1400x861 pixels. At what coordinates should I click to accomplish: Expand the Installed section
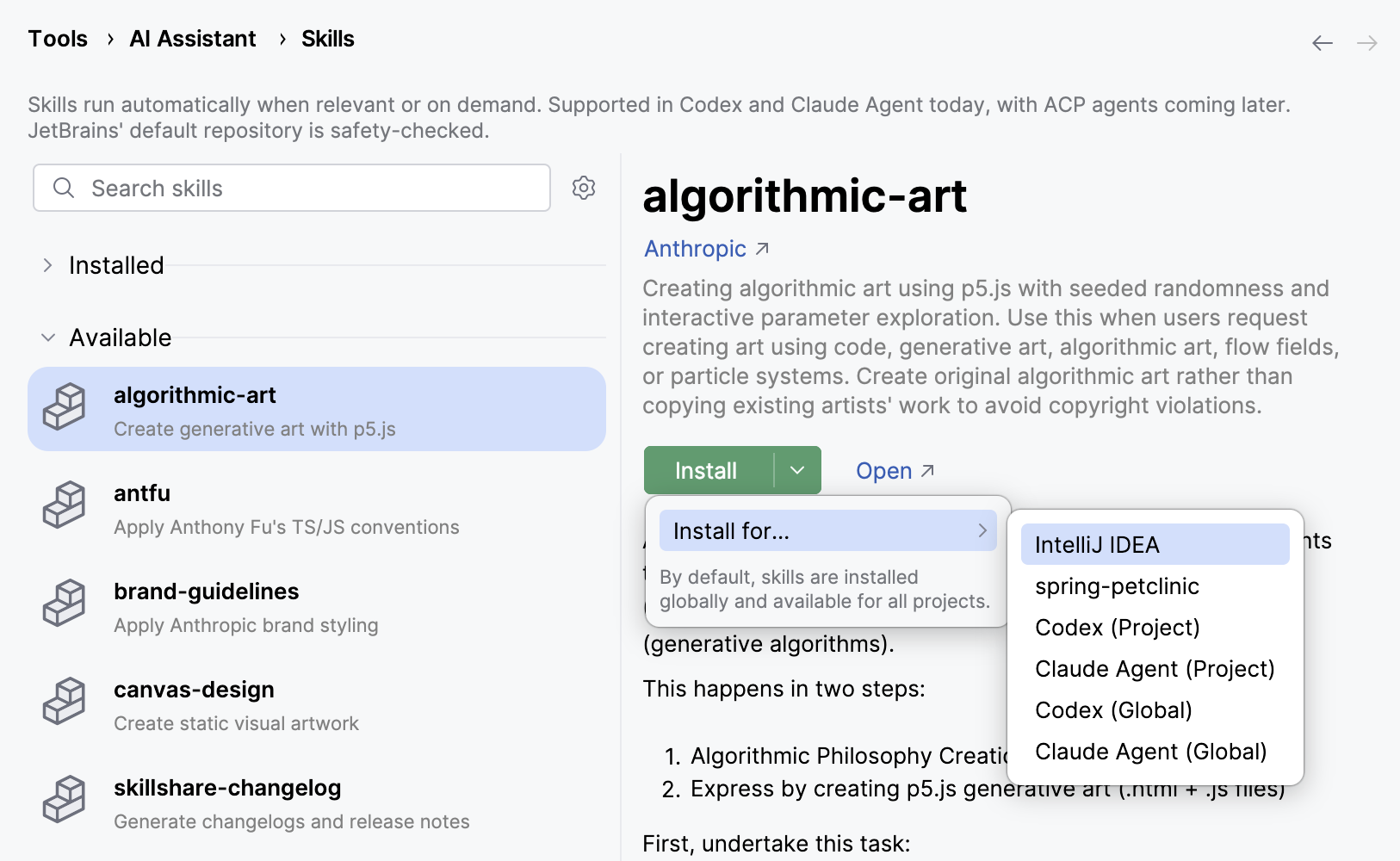pos(48,265)
